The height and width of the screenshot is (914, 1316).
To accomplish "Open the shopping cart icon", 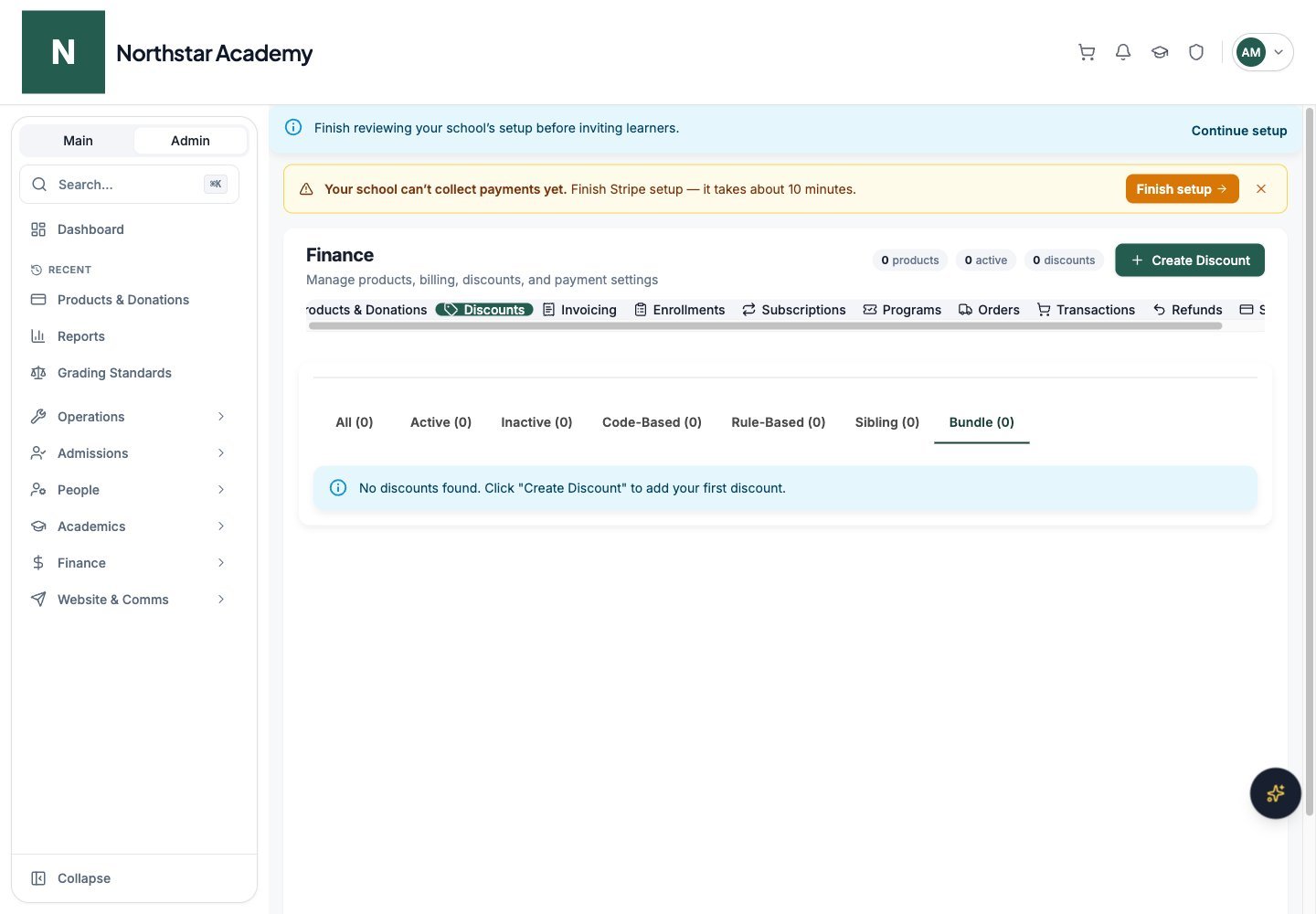I will pos(1087,52).
